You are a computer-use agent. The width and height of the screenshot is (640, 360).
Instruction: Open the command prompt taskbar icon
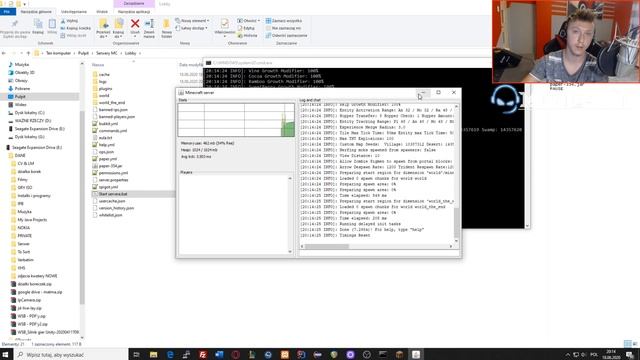[x=383, y=354]
